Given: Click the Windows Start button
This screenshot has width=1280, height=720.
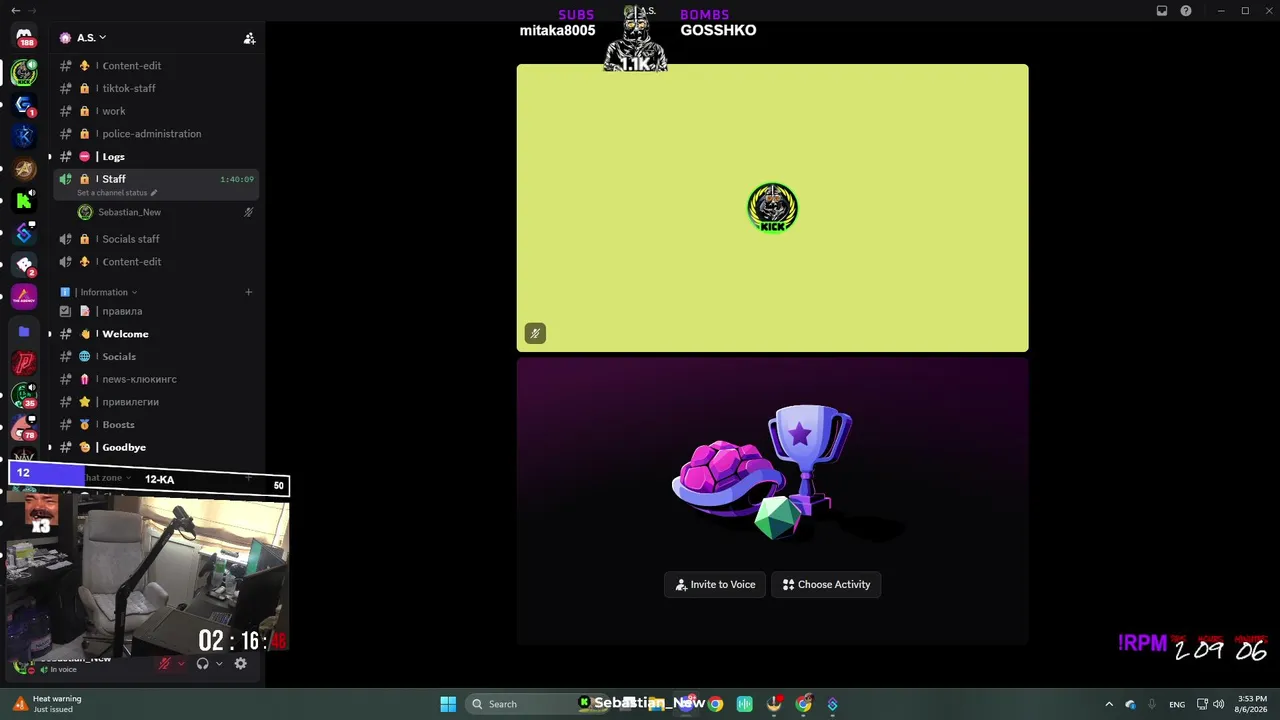Looking at the screenshot, I should click(x=448, y=704).
